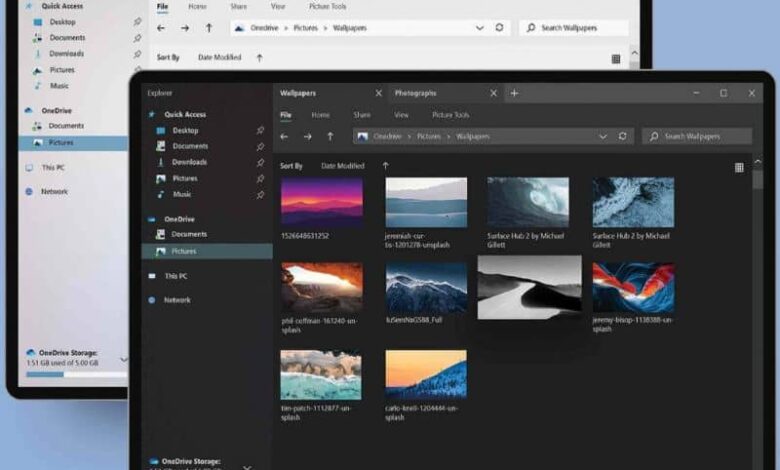Go up one level in light window

(209, 28)
